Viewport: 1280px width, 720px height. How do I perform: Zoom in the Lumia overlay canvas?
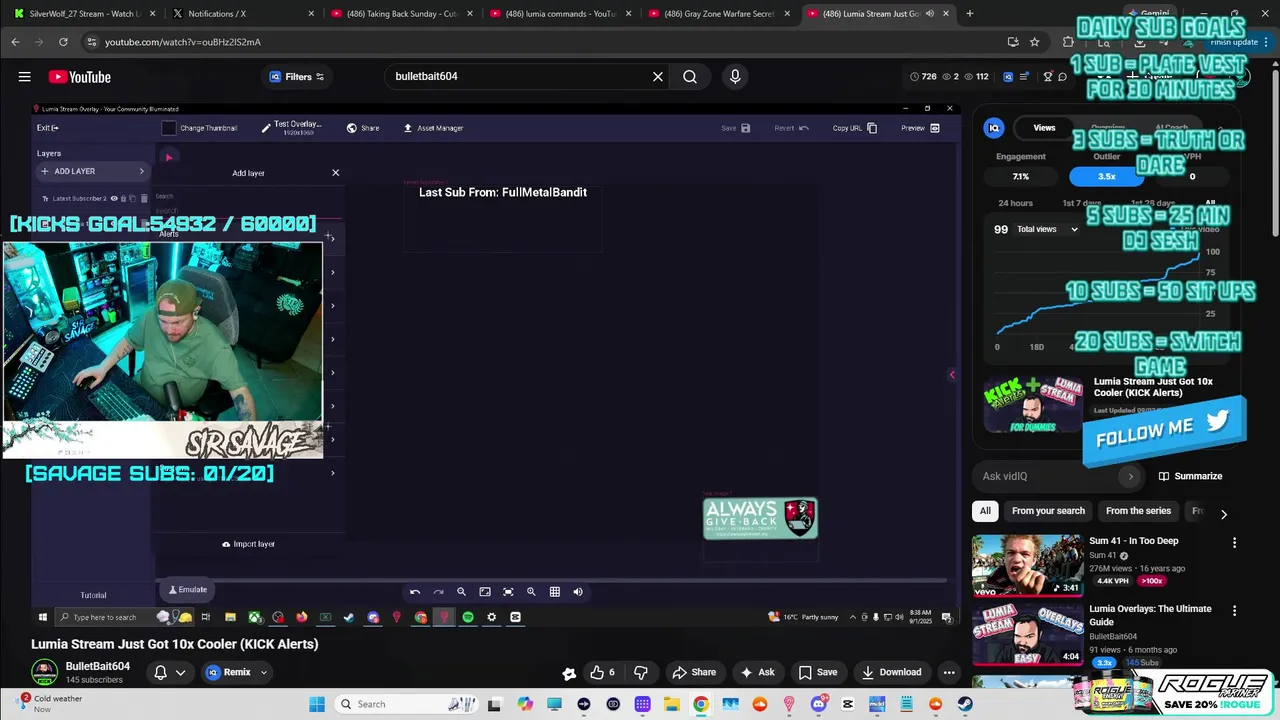[x=531, y=592]
